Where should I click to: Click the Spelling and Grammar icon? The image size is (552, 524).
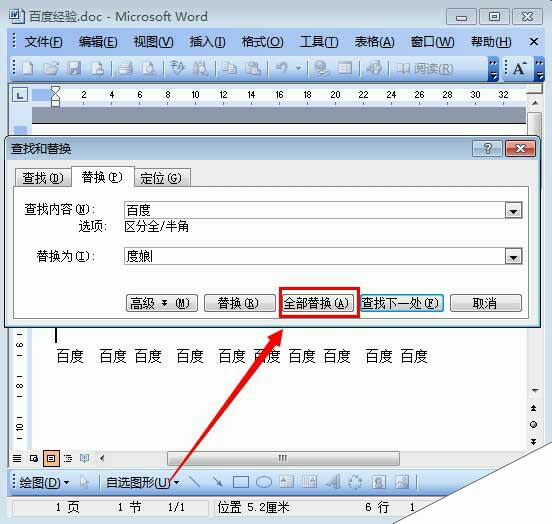(177, 68)
